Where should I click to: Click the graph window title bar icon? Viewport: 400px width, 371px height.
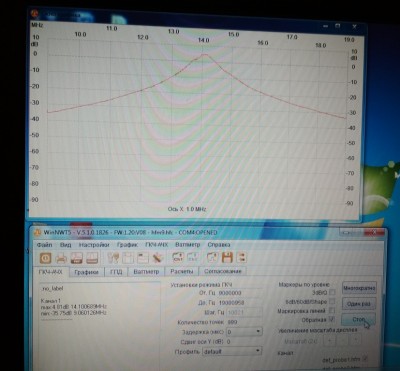tap(35, 13)
